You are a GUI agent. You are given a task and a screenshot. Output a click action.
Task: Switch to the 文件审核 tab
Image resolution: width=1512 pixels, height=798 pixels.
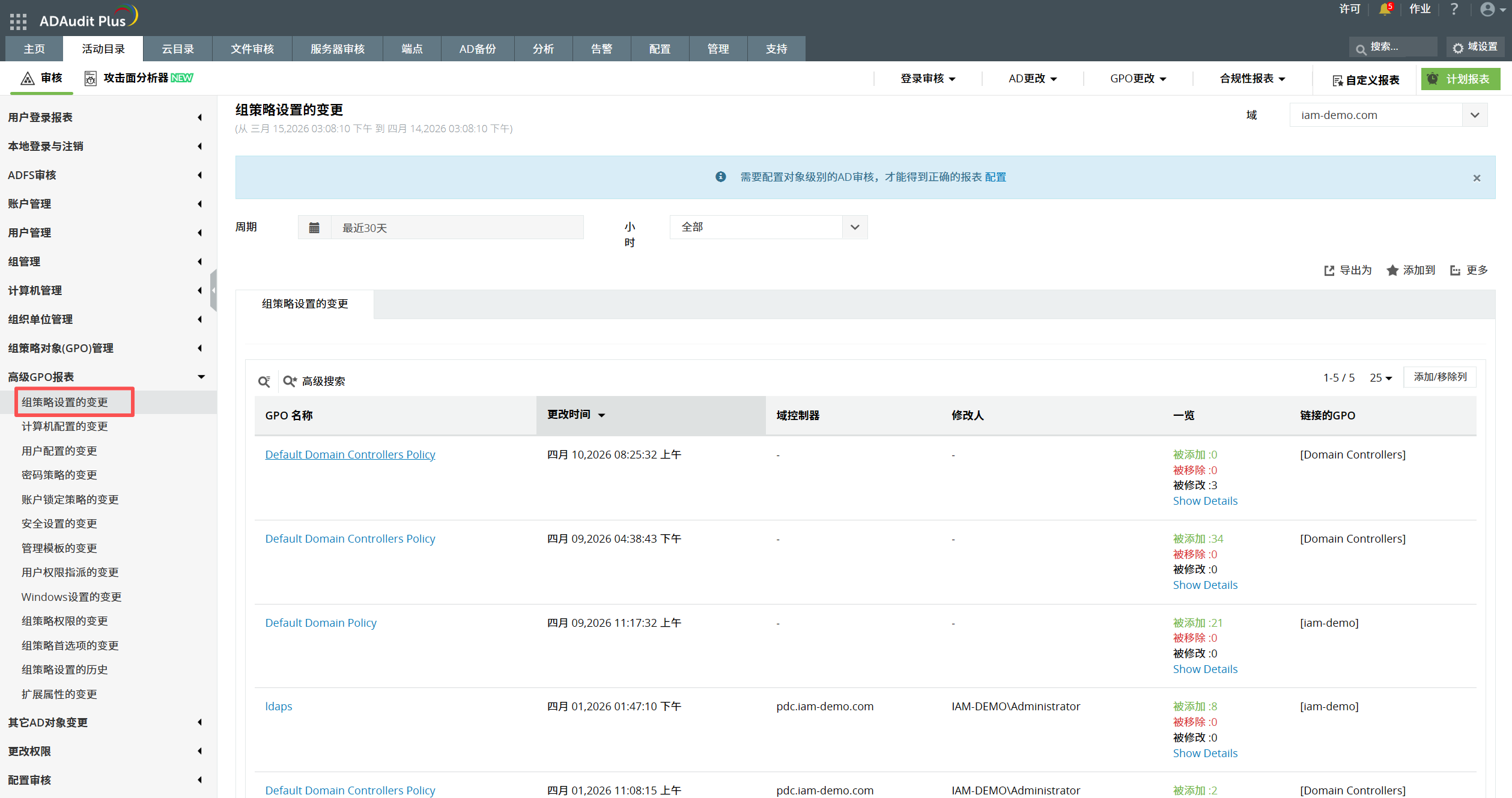(x=252, y=49)
